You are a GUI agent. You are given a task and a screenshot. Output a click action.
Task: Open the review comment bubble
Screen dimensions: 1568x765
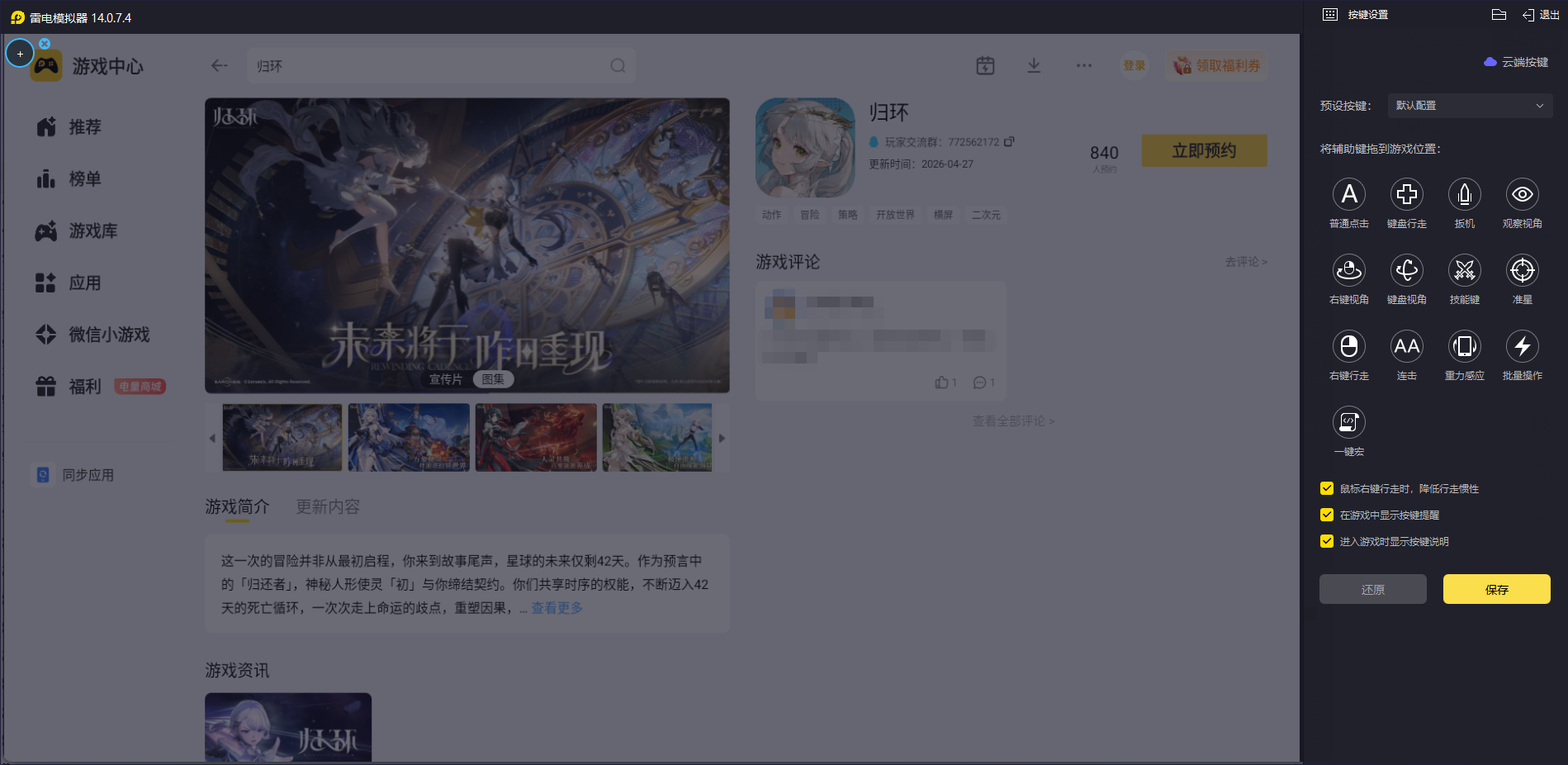point(979,382)
